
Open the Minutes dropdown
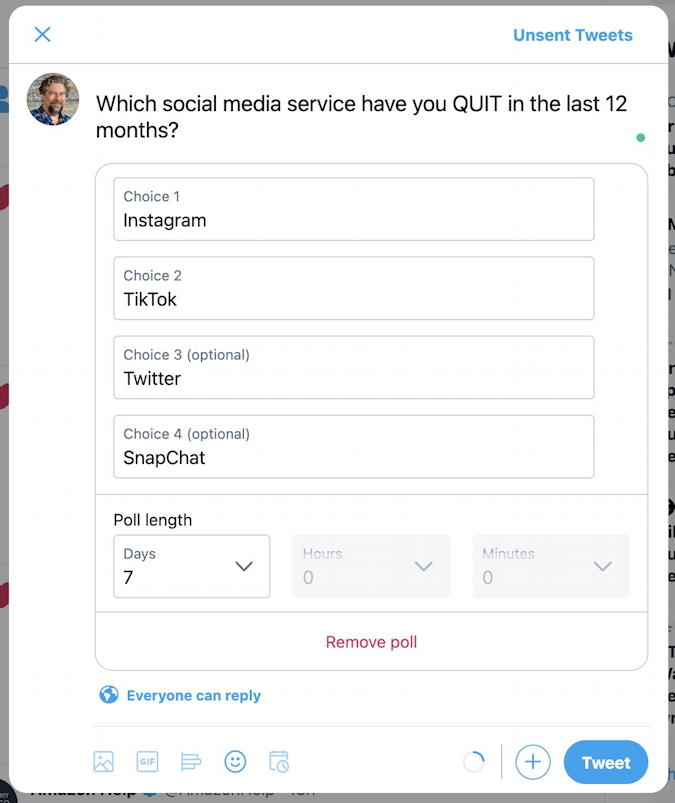550,566
